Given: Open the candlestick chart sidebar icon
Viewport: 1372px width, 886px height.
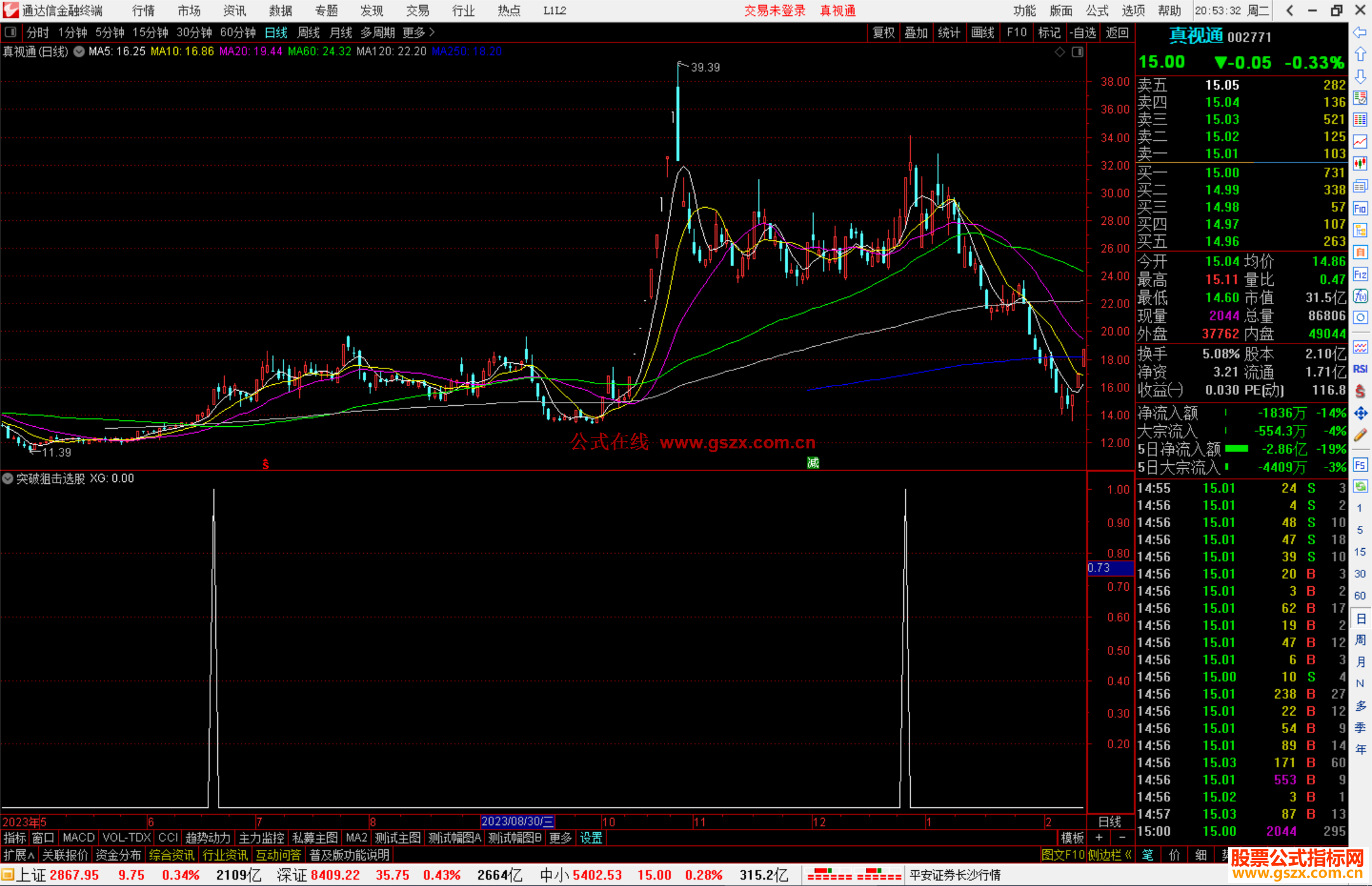Looking at the screenshot, I should point(1360,164).
